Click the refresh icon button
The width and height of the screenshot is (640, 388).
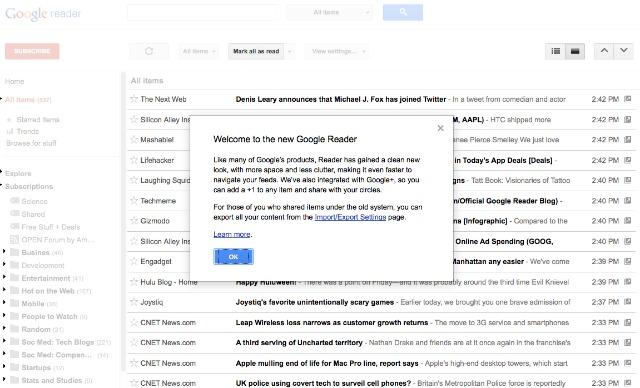click(x=149, y=51)
